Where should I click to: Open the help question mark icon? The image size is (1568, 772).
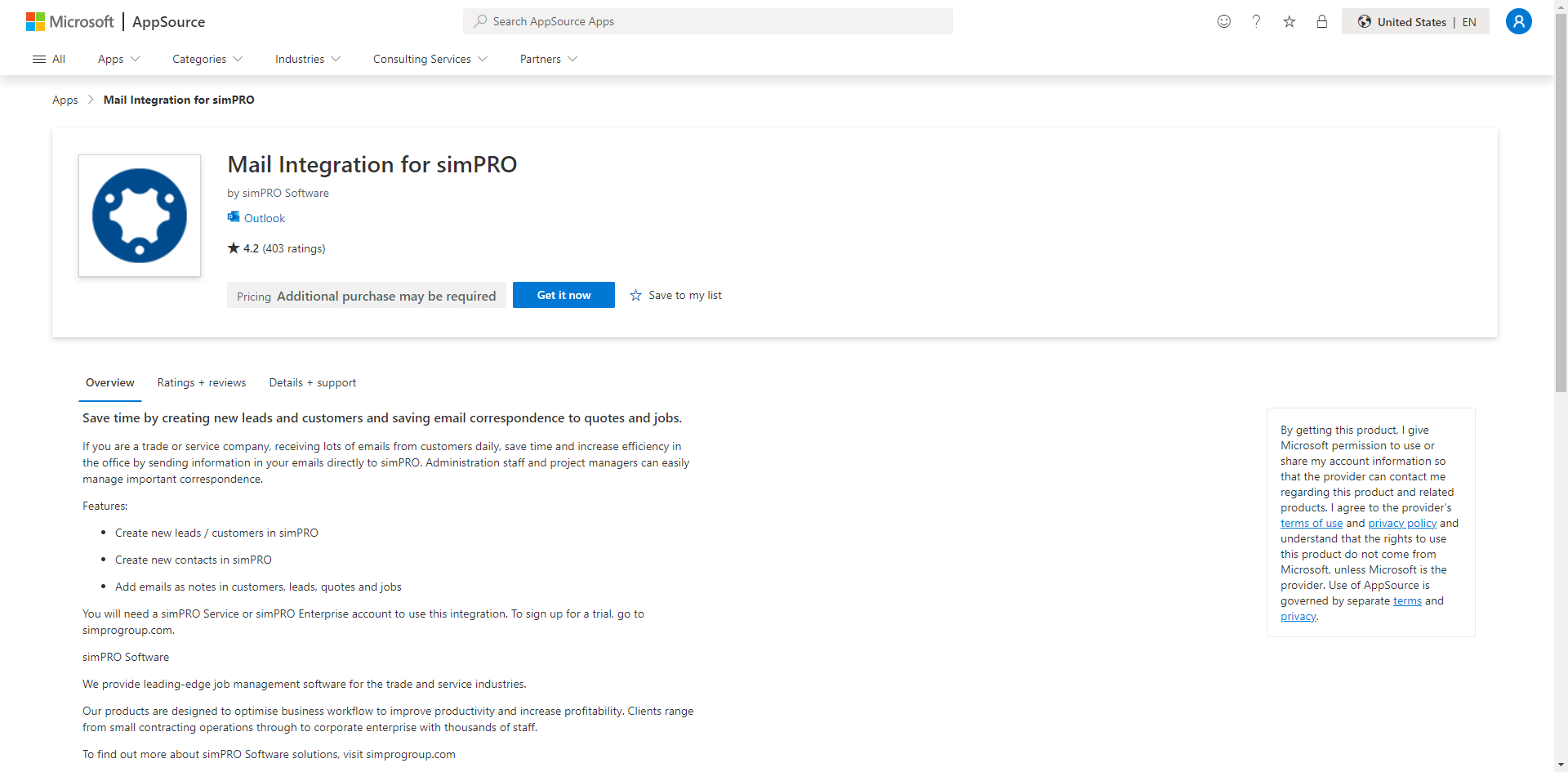(x=1256, y=21)
